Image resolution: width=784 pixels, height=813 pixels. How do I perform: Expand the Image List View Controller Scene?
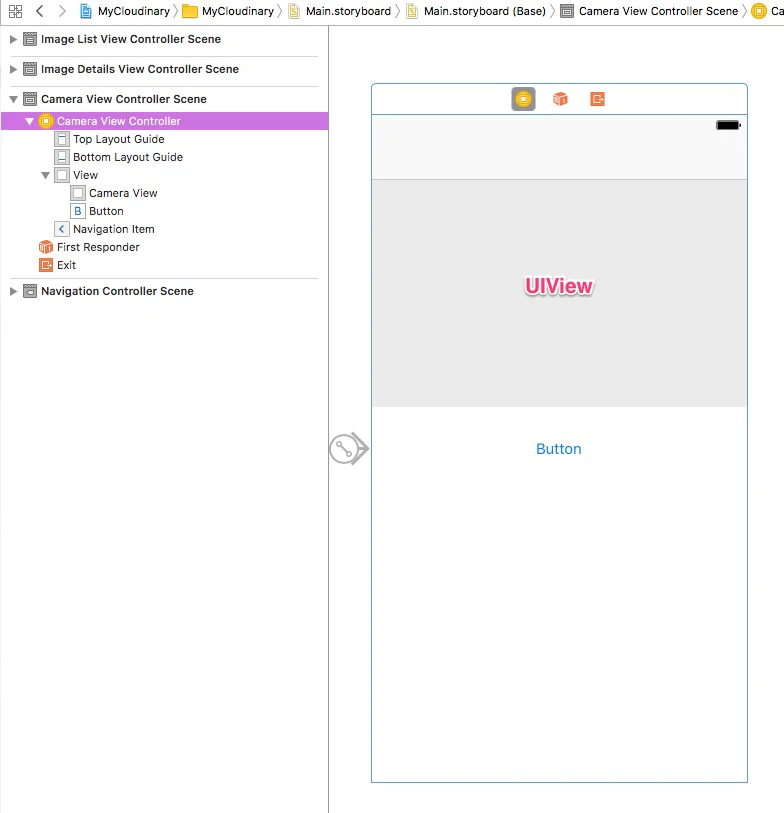coord(13,39)
